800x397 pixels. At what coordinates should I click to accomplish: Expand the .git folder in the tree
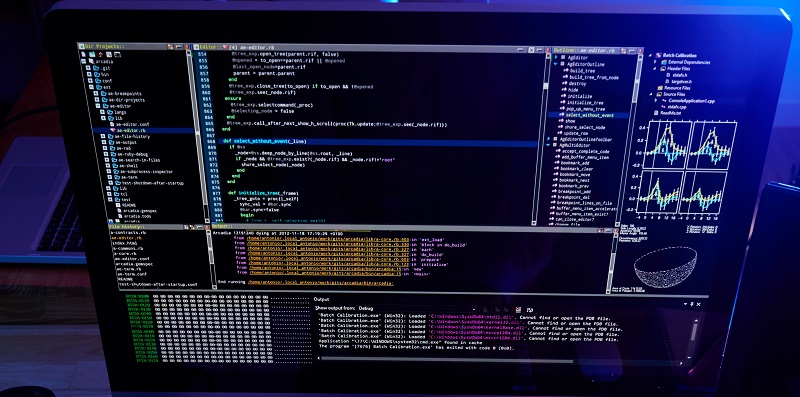(88, 68)
